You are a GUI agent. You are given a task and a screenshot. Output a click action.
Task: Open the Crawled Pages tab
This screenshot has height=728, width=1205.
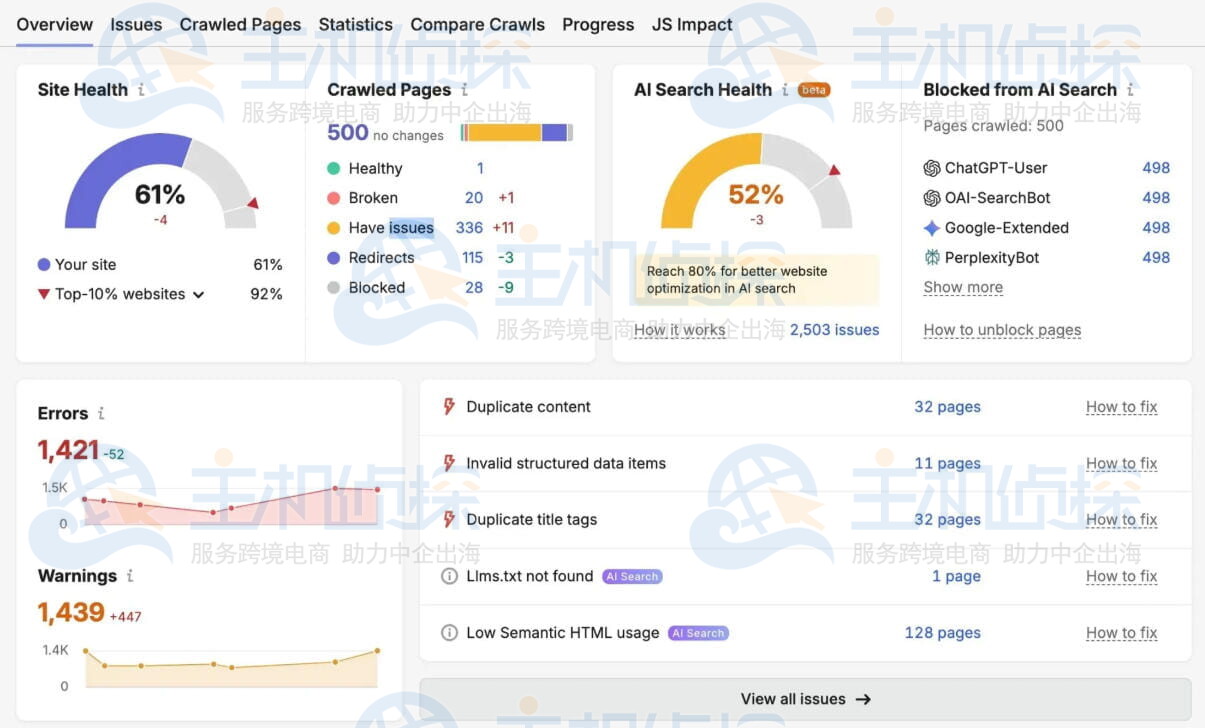pyautogui.click(x=240, y=25)
